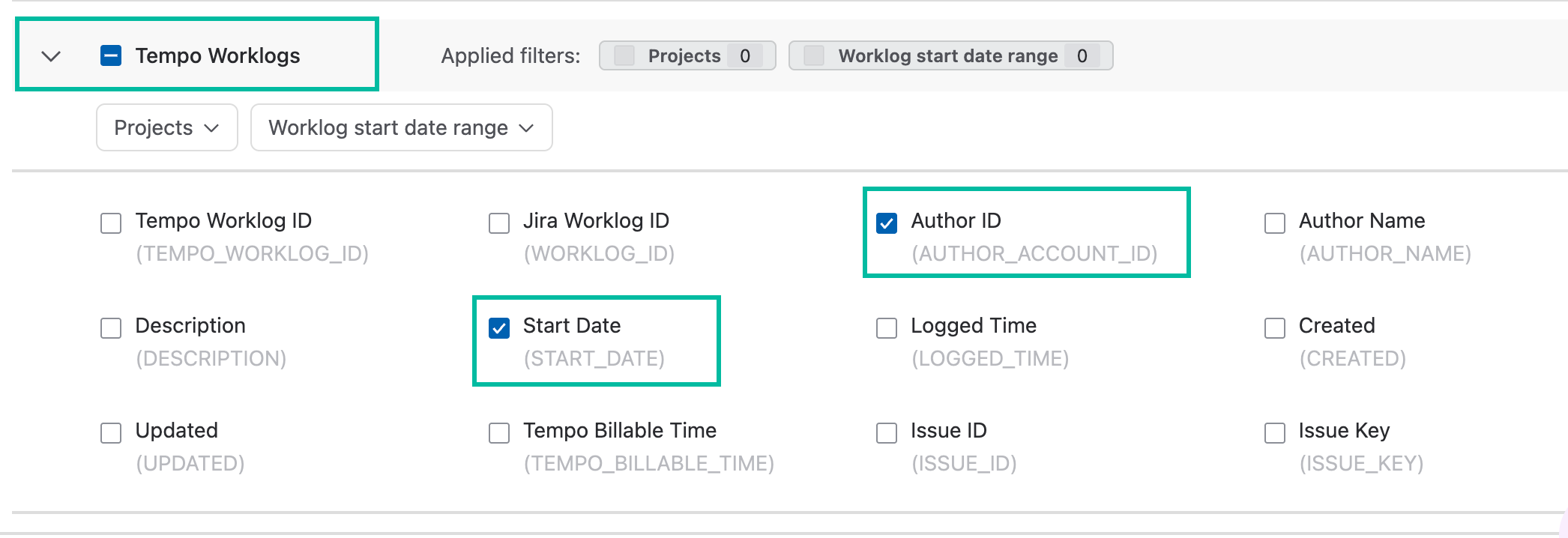This screenshot has height=538, width=1568.
Task: Click the (AUTHOR_ACCOUNT_ID) column name text
Action: (1034, 253)
